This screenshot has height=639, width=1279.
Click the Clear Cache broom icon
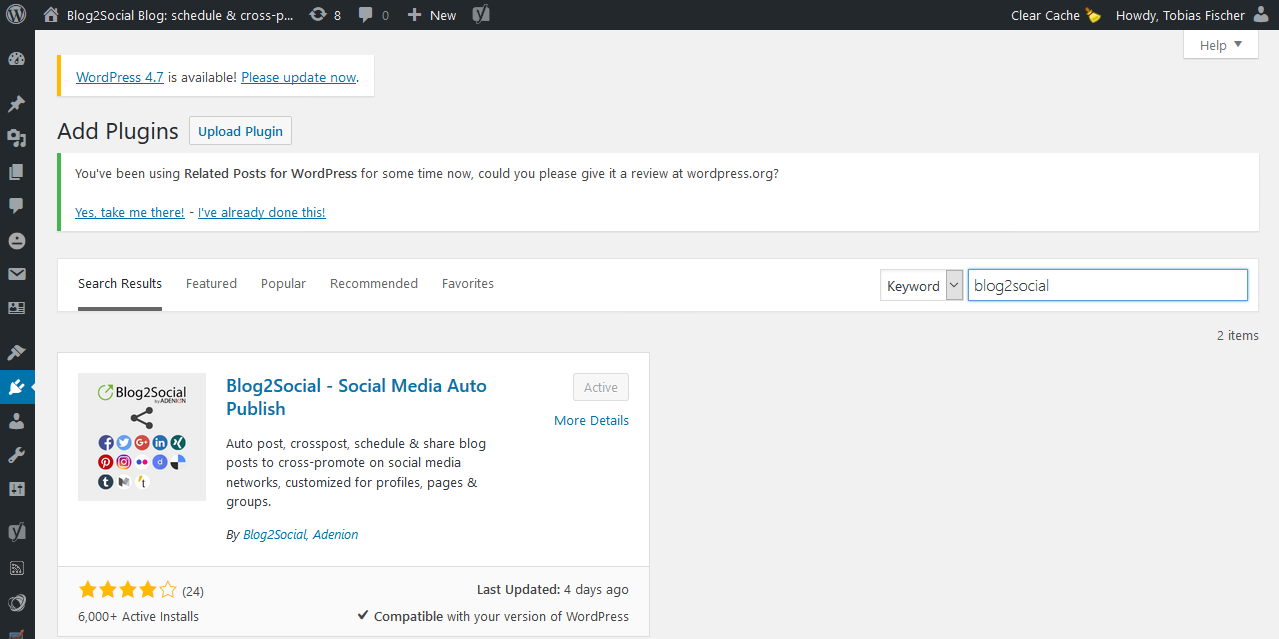click(1093, 15)
